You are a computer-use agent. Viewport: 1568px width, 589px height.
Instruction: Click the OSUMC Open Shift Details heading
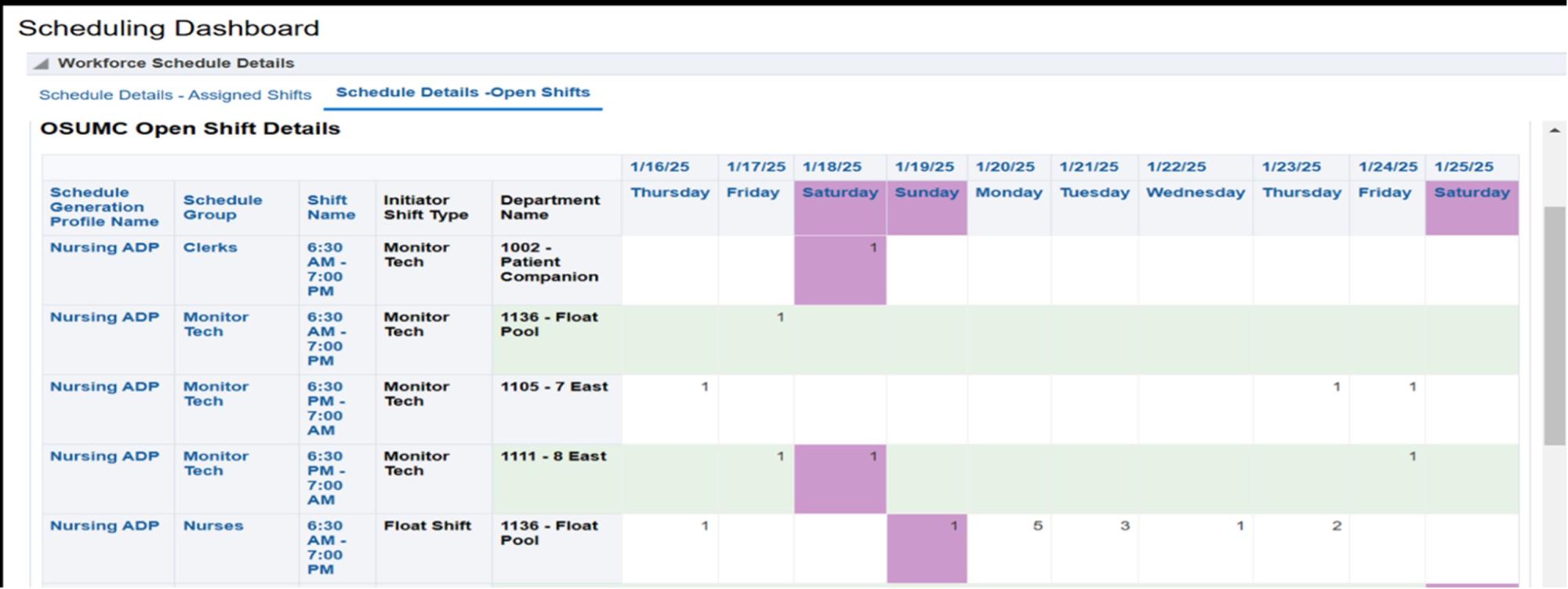(191, 129)
